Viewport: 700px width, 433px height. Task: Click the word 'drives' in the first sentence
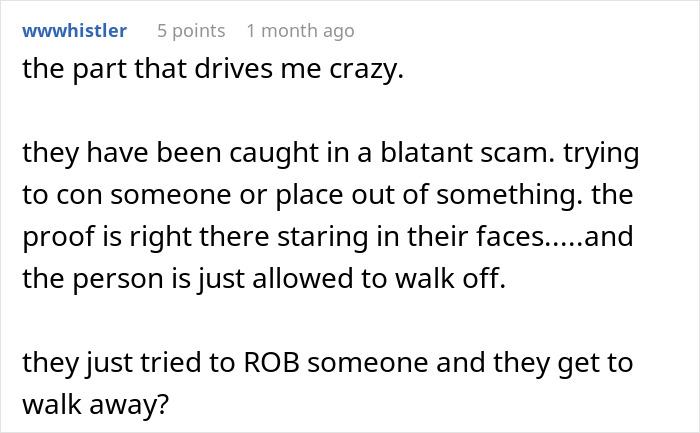tap(233, 69)
